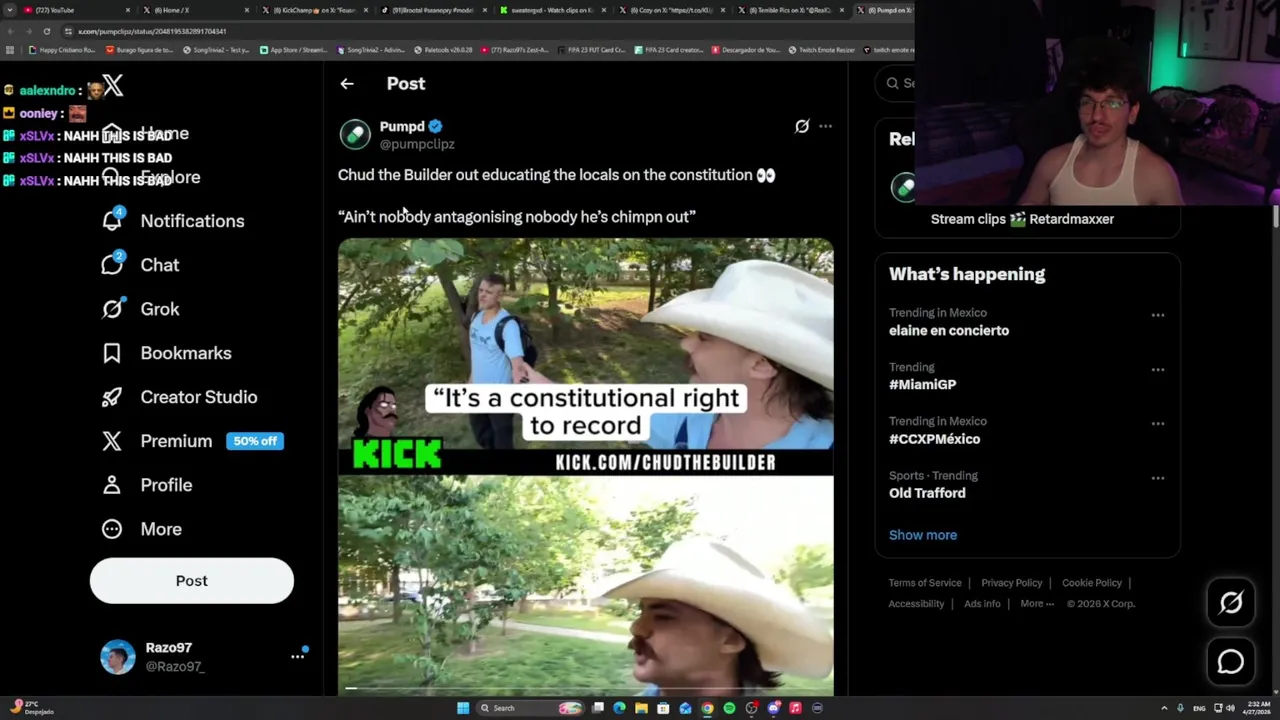The width and height of the screenshot is (1280, 720).
Task: Open the floating messages chat button
Action: [1231, 661]
